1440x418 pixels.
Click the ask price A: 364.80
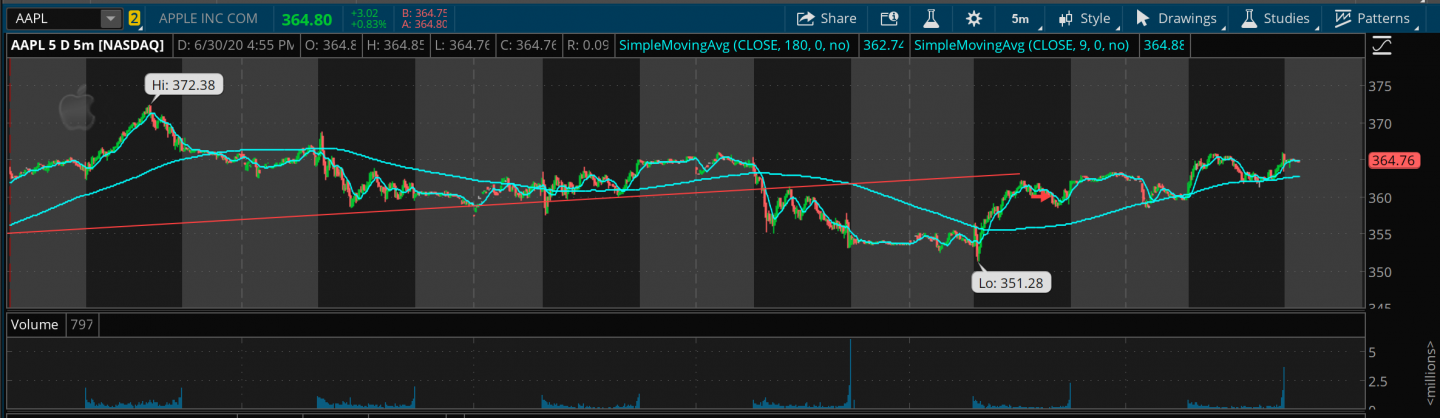click(424, 24)
